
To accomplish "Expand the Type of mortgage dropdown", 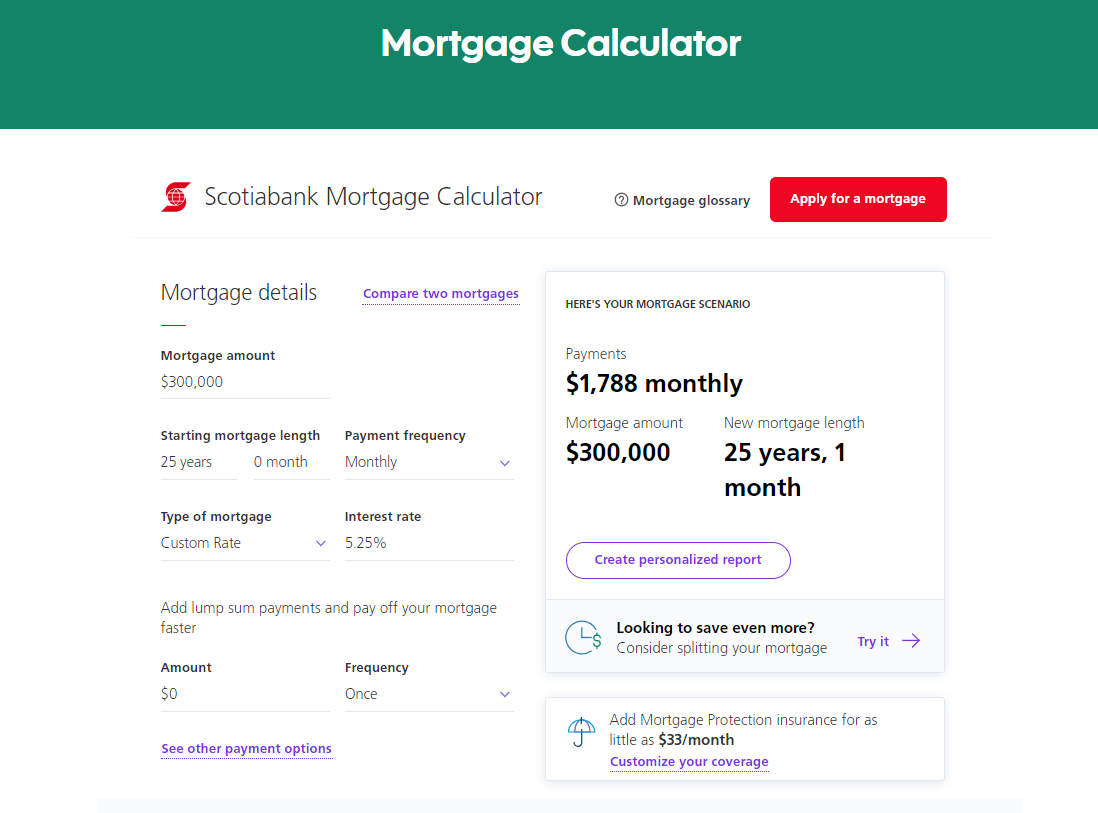I will (245, 543).
